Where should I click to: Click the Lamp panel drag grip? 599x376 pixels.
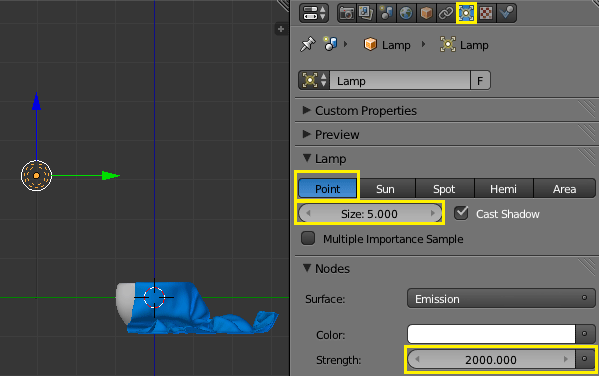click(x=587, y=158)
